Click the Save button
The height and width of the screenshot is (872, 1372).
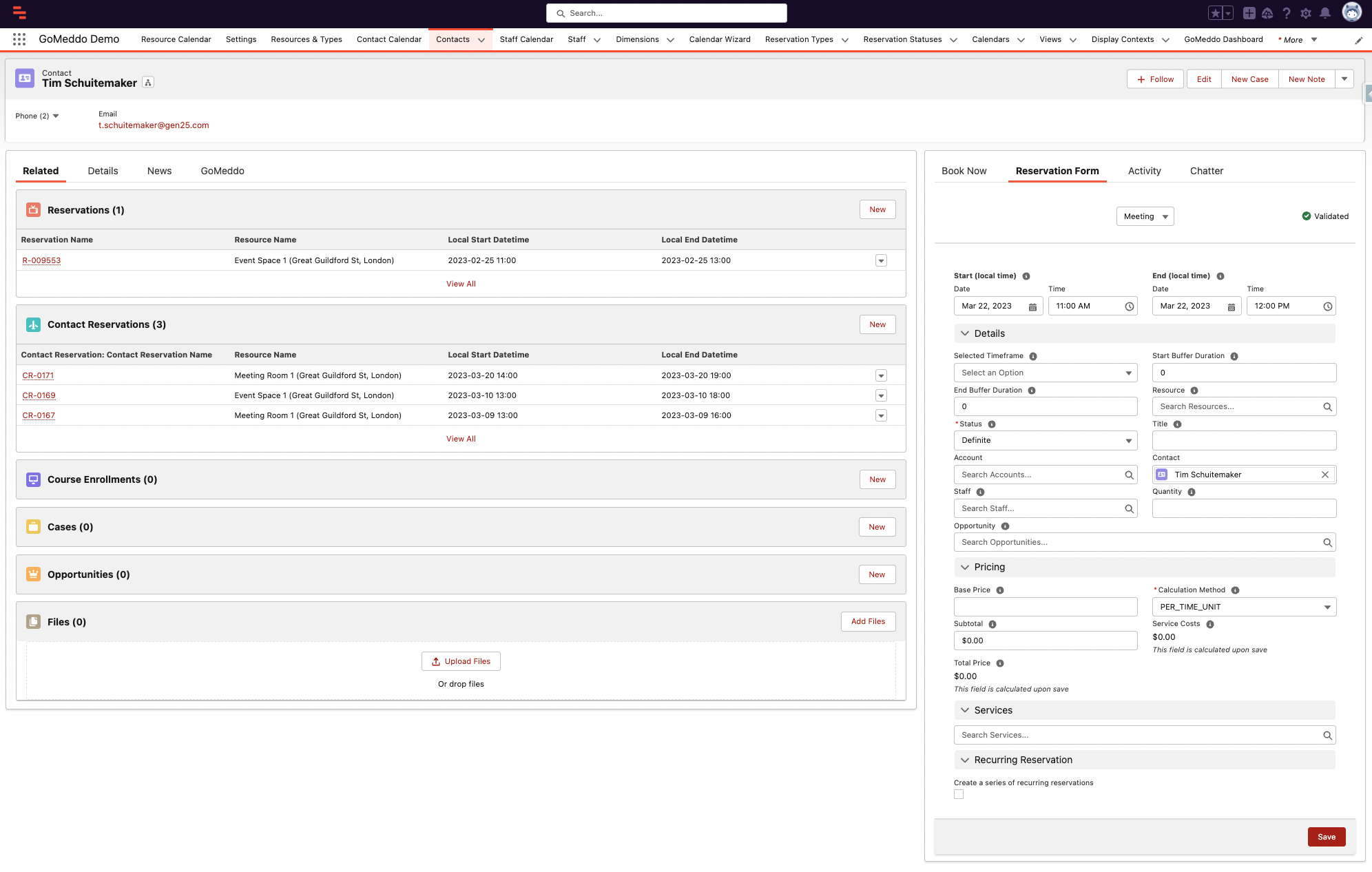[x=1326, y=837]
